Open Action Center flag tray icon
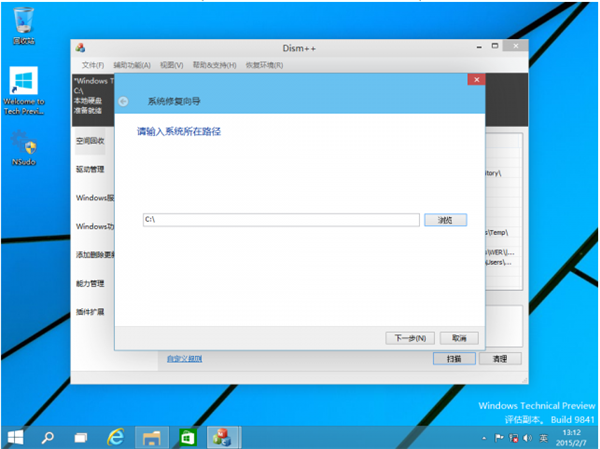Screen dimensions: 600x449 click(499, 438)
